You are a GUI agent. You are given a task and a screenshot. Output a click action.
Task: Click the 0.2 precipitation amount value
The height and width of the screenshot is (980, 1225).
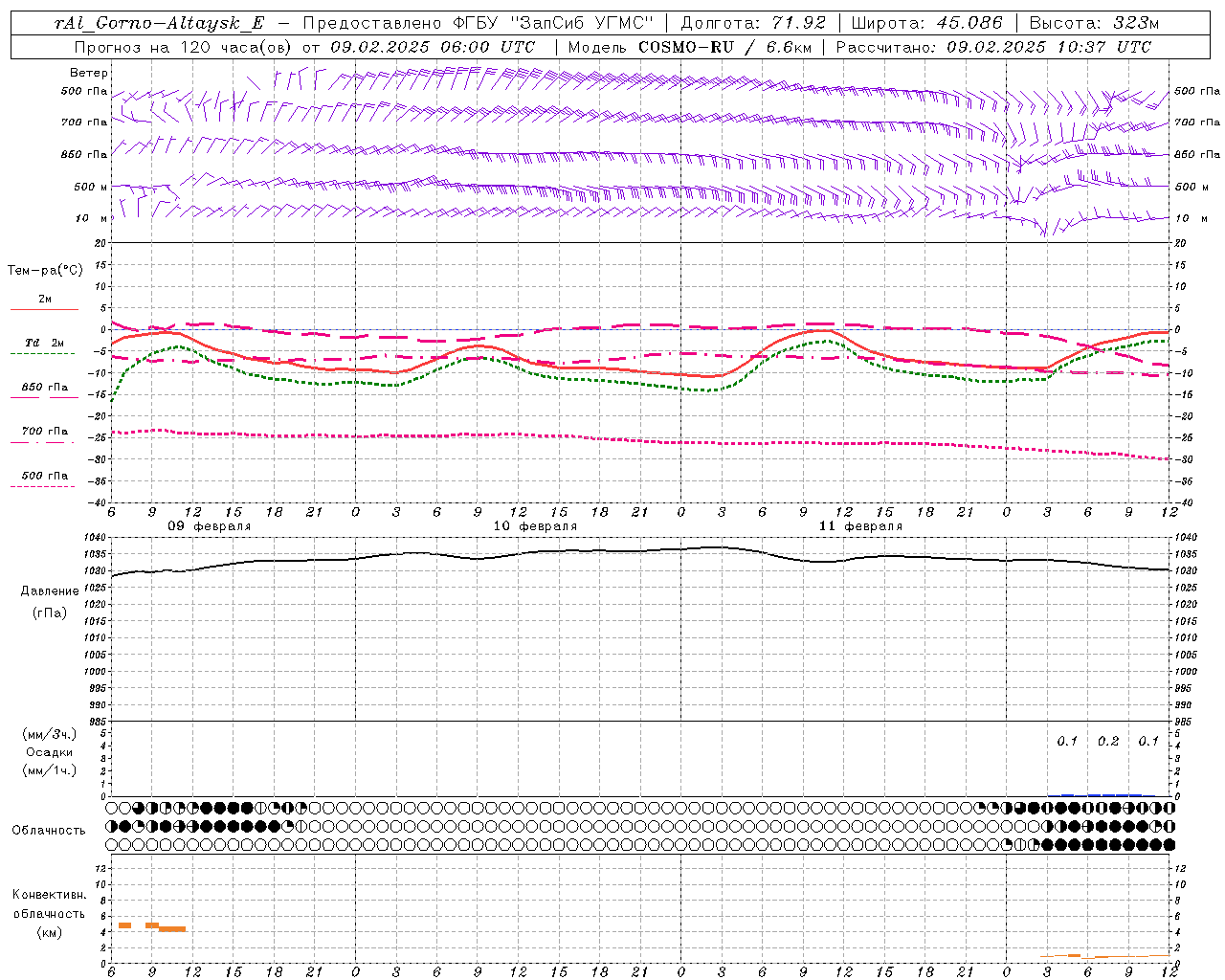1108,742
